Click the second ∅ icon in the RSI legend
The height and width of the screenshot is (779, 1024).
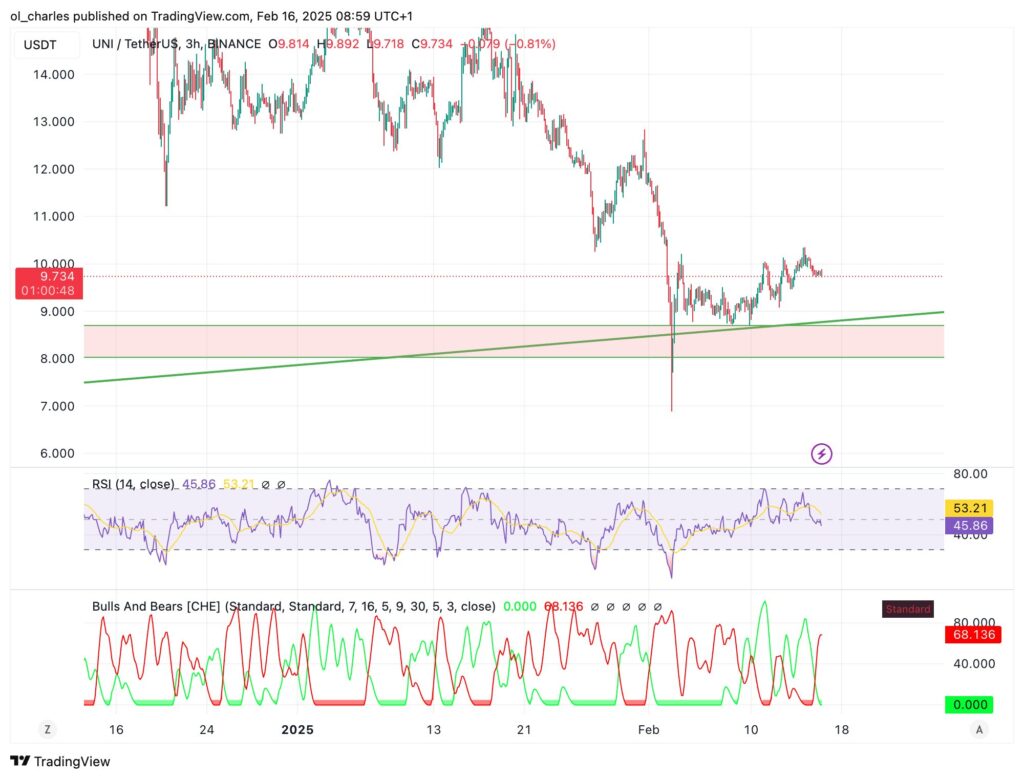(281, 485)
